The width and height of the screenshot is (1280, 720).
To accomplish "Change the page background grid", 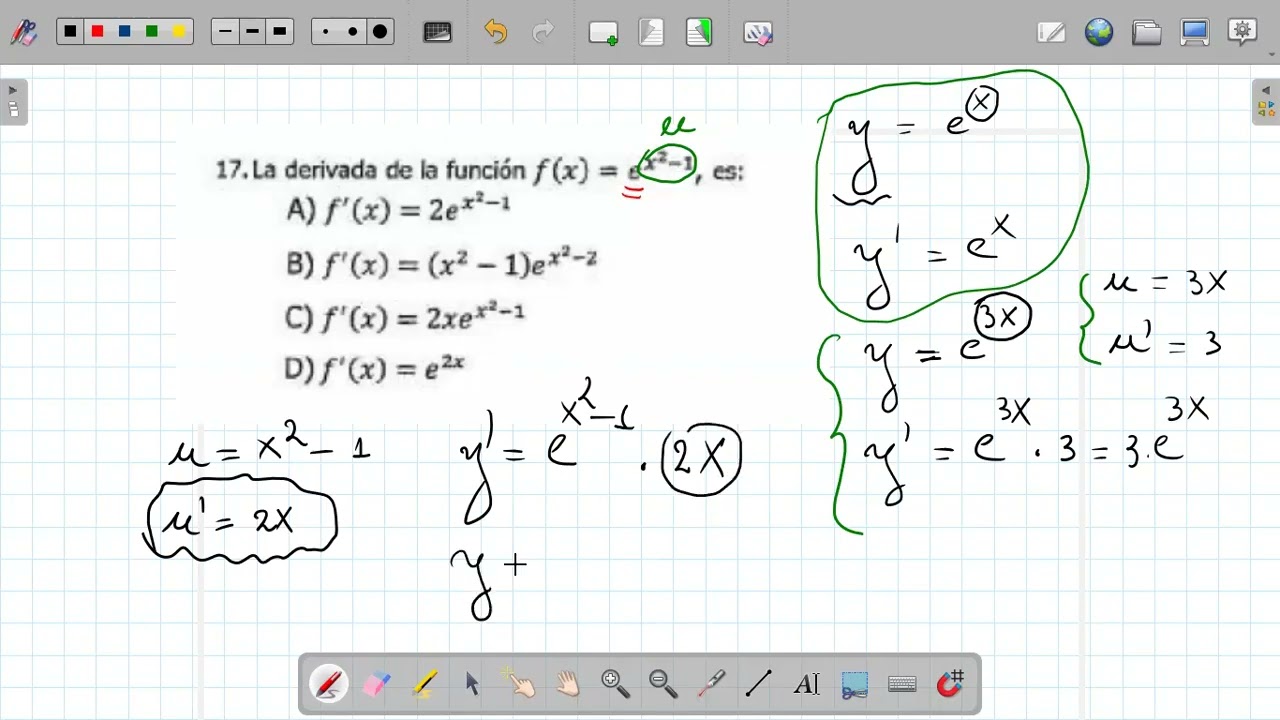I will (x=438, y=32).
